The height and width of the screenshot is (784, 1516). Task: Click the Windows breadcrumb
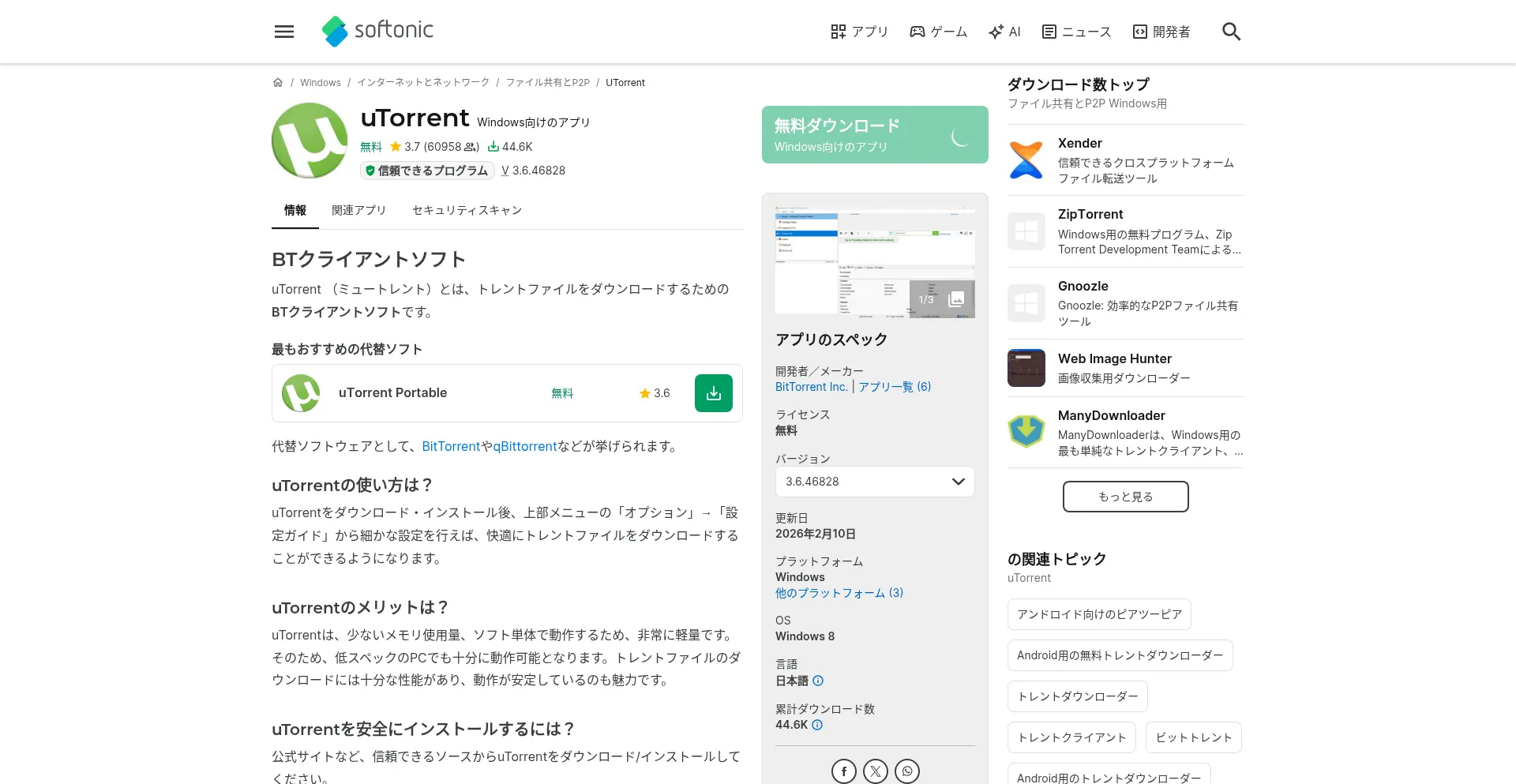[x=321, y=82]
